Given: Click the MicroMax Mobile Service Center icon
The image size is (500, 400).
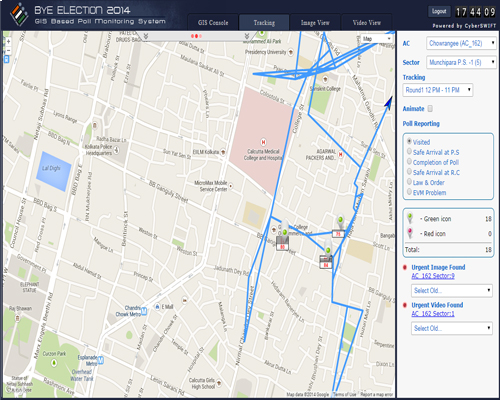Looking at the screenshot, I should [x=230, y=186].
